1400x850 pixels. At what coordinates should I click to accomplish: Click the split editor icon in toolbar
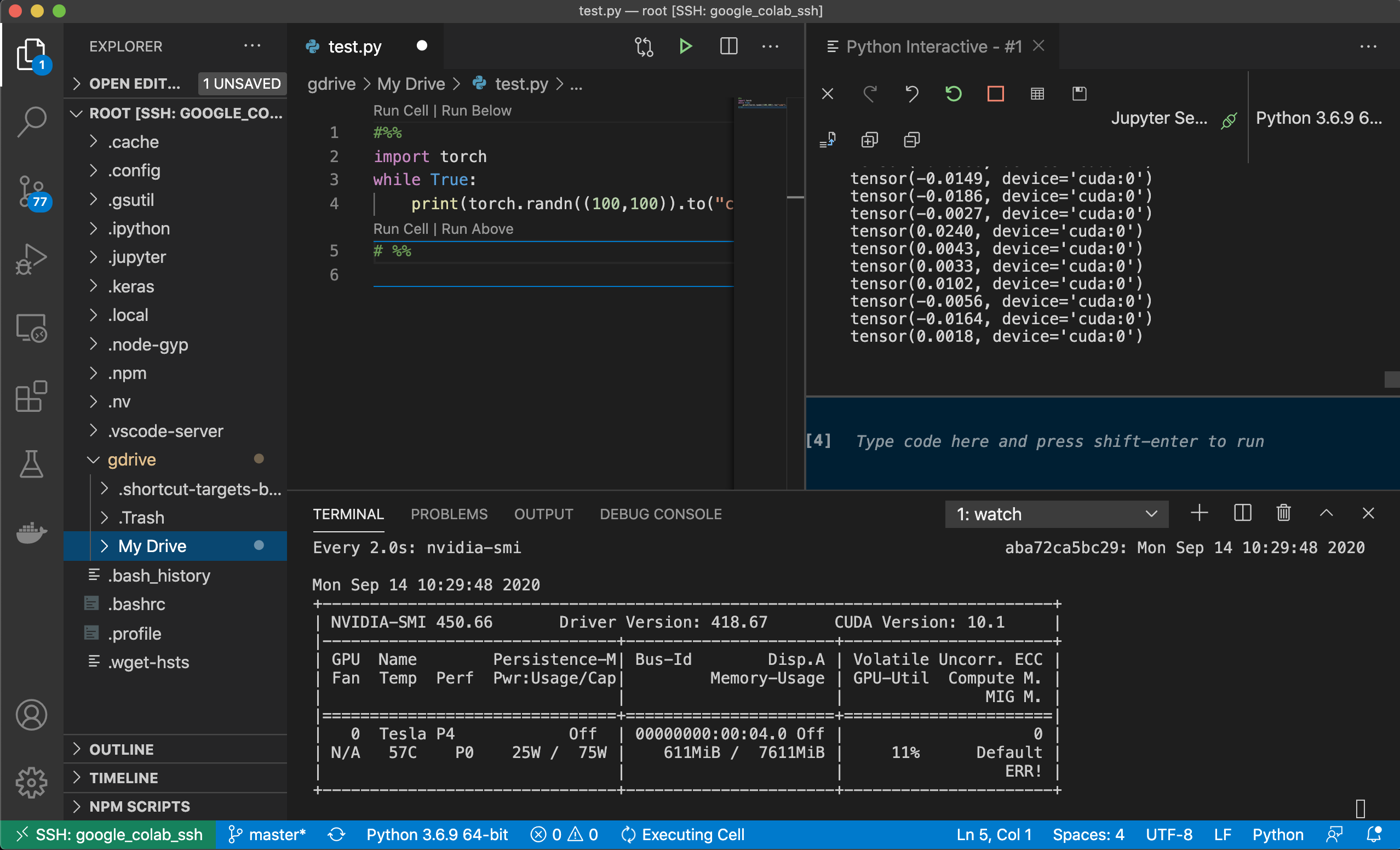[x=730, y=46]
